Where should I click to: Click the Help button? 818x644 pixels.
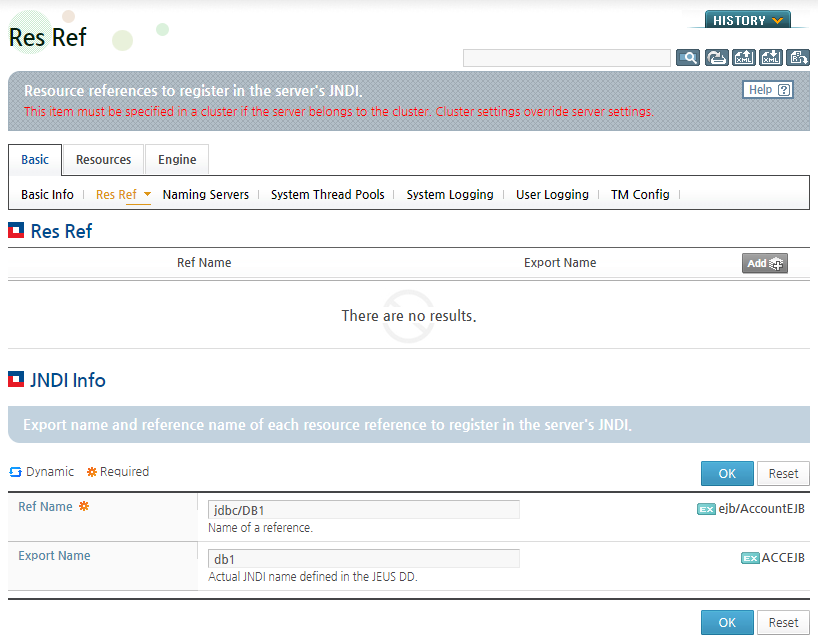768,90
